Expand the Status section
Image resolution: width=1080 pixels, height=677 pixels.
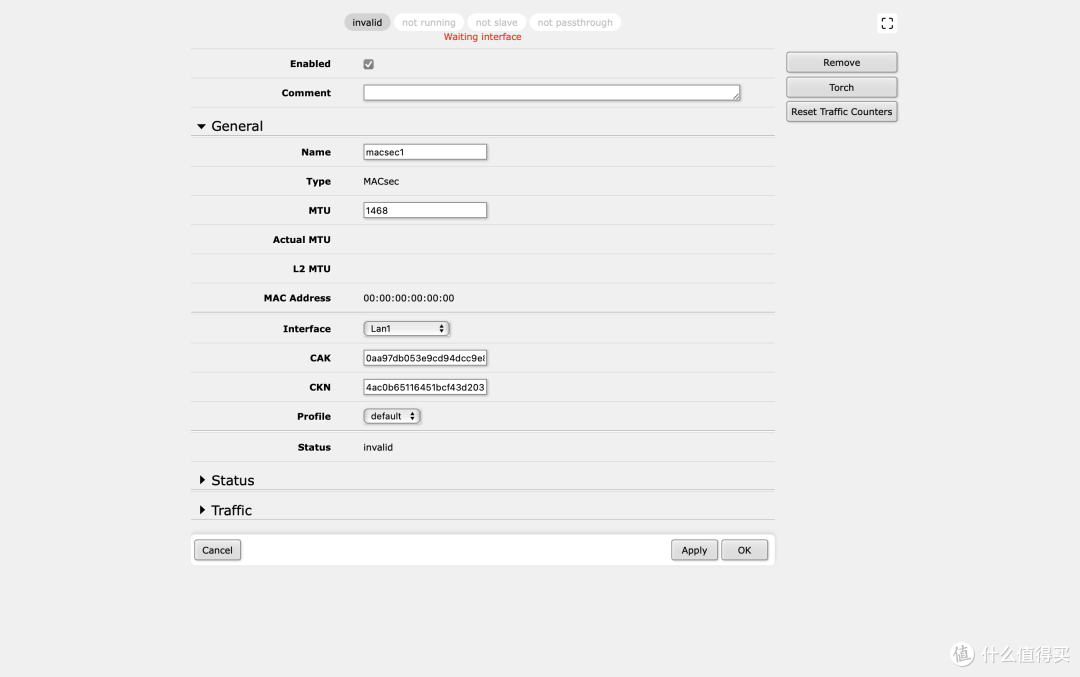[226, 480]
